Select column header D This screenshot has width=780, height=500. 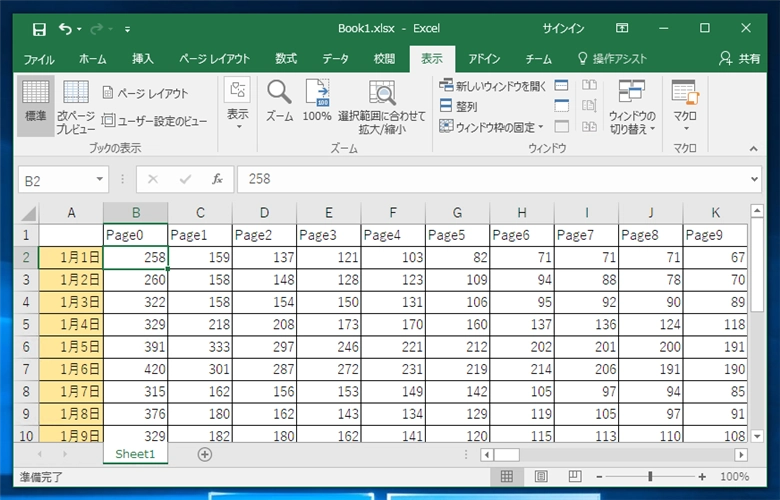point(264,213)
